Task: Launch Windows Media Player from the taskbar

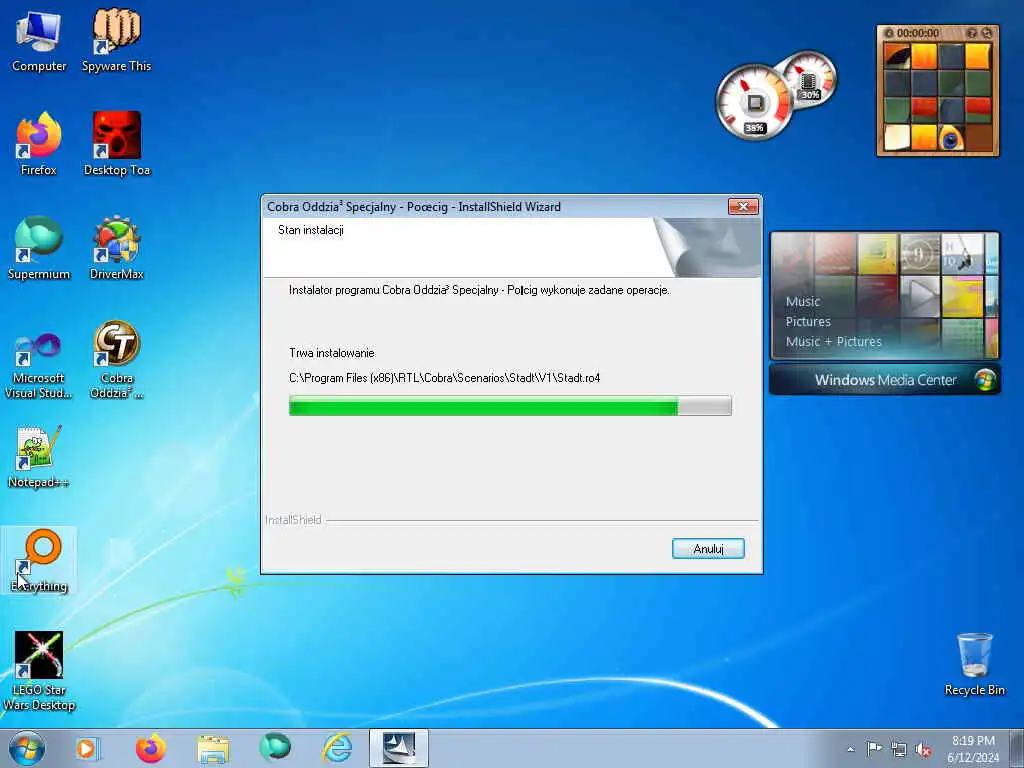Action: (87, 748)
